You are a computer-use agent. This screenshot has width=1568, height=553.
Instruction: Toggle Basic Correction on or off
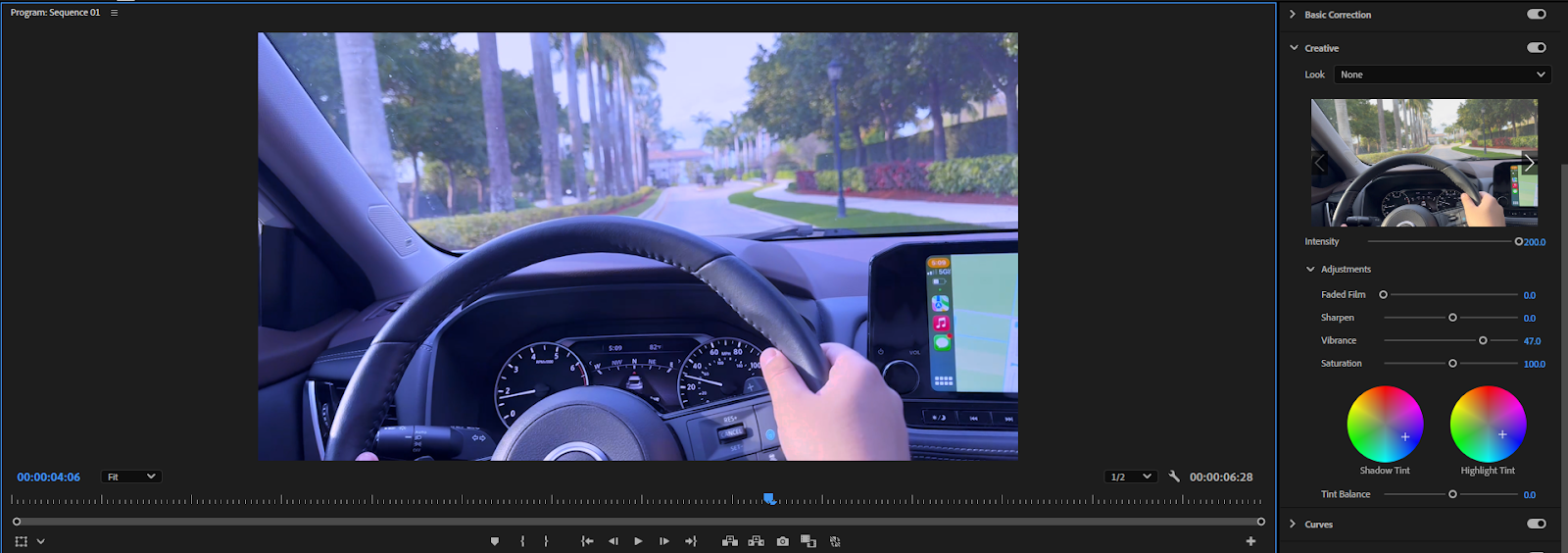(1537, 15)
